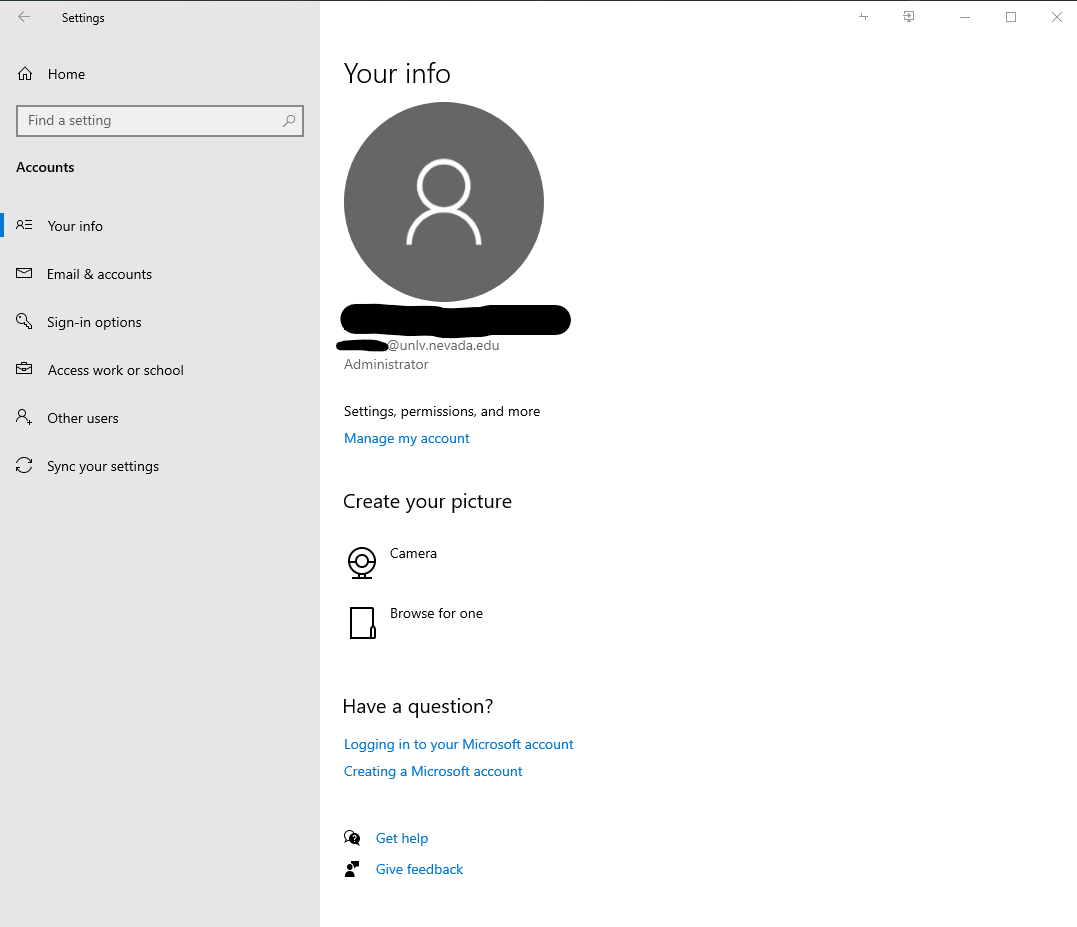This screenshot has height=927, width=1077.
Task: Click the sync arrows icon
Action: pyautogui.click(x=24, y=466)
